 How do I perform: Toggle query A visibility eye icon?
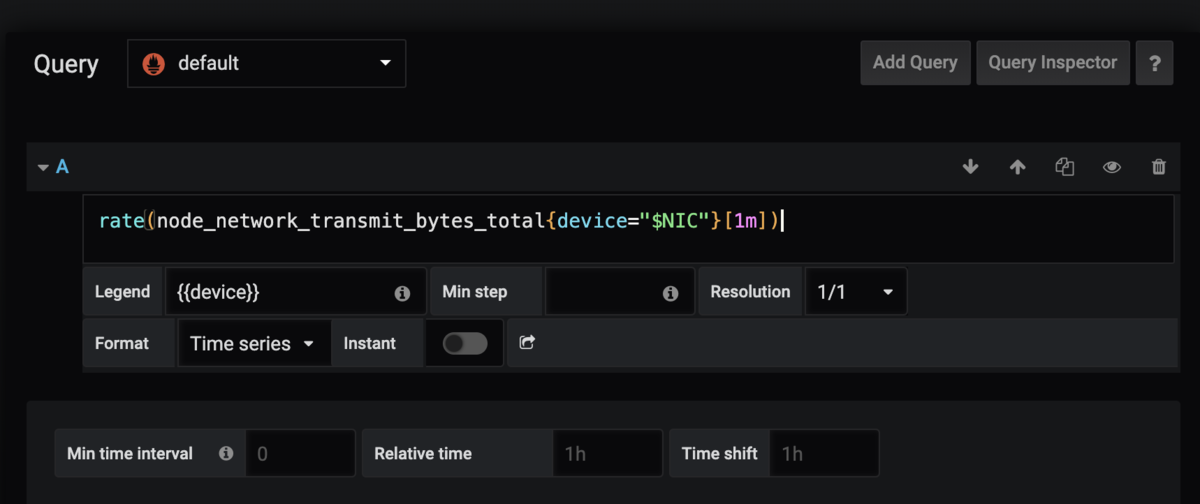tap(1111, 167)
